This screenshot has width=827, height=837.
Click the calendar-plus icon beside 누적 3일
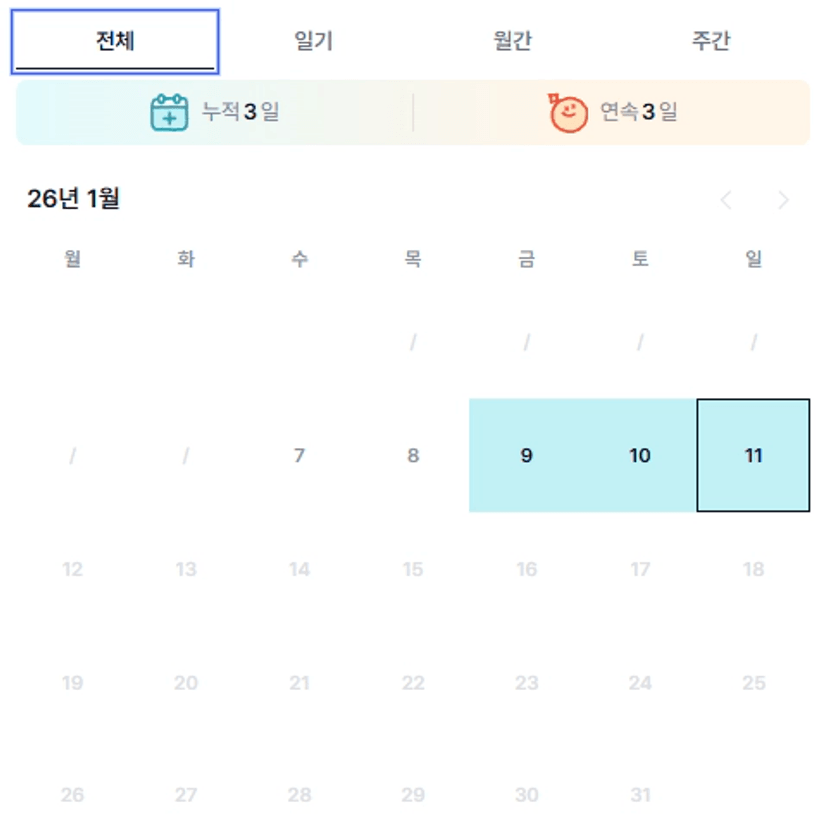click(169, 113)
